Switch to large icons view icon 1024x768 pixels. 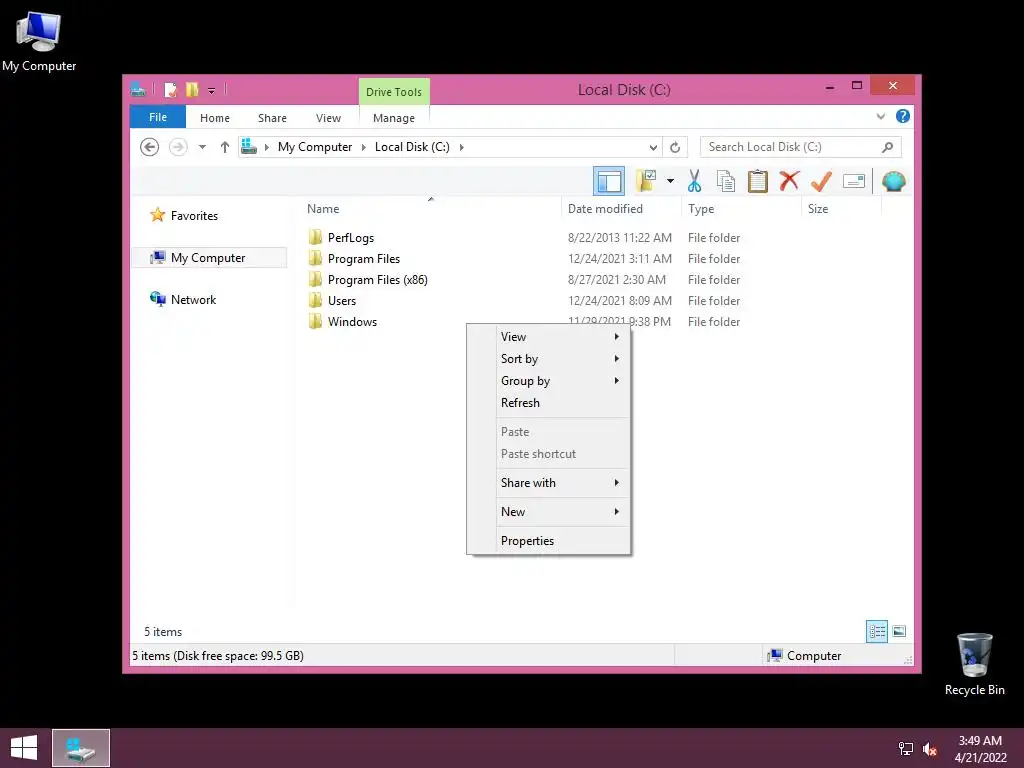pyautogui.click(x=899, y=632)
